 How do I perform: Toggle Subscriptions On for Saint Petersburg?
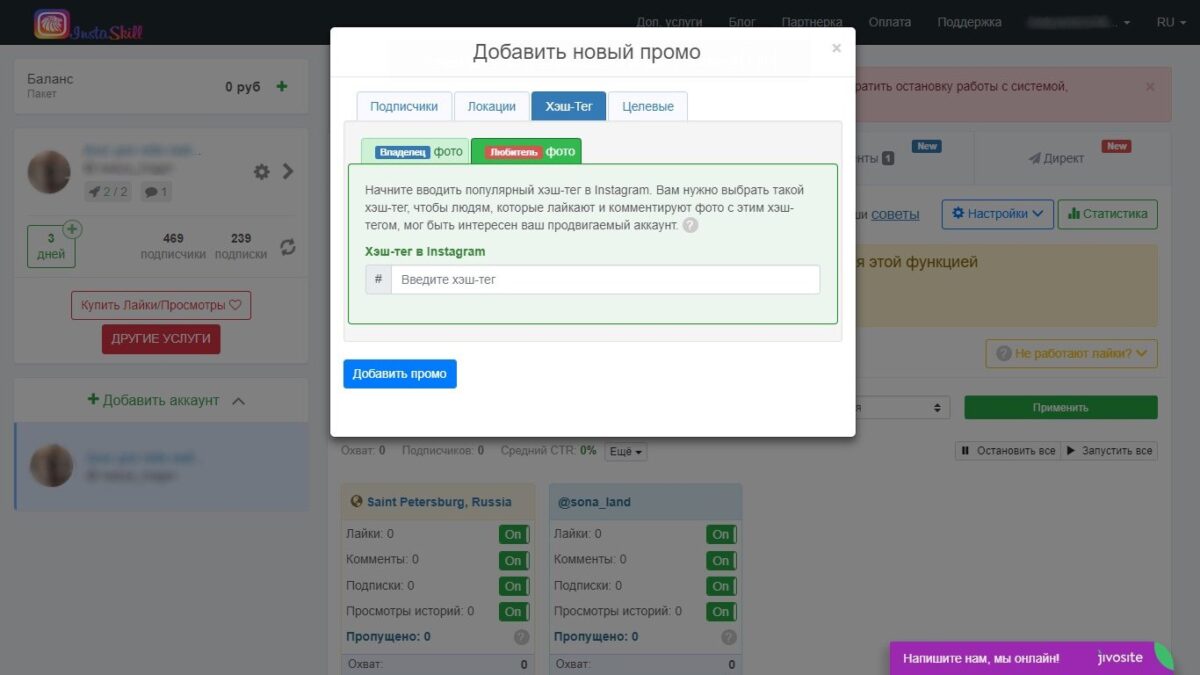tap(514, 586)
